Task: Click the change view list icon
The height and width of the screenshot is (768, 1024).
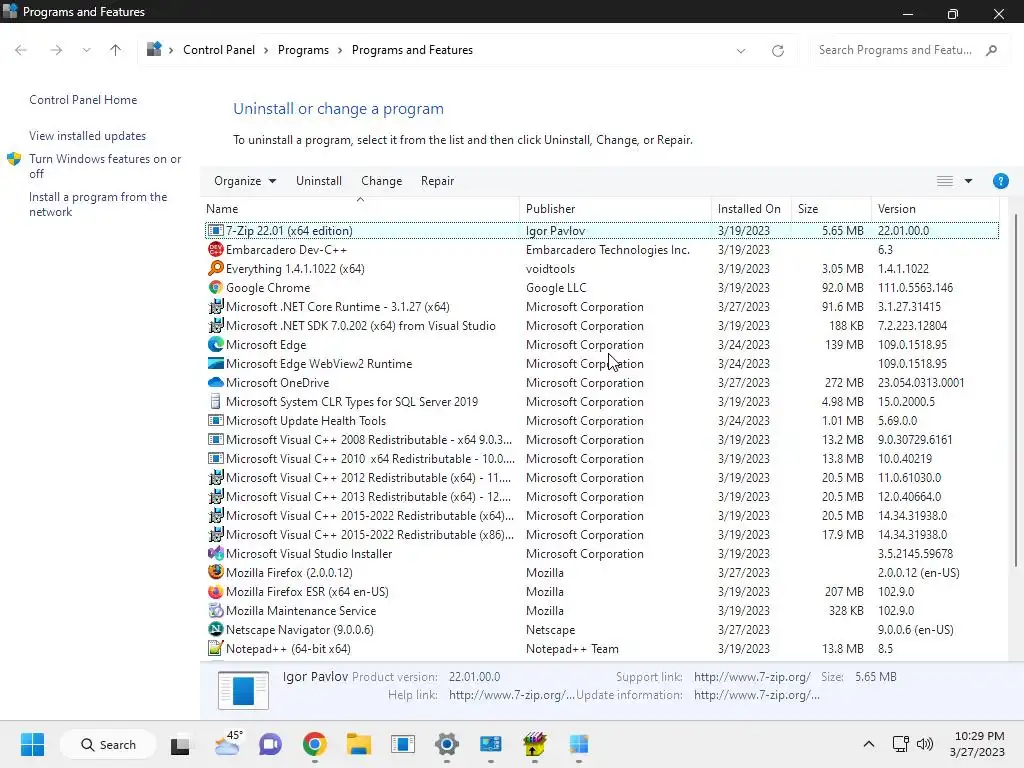Action: pyautogui.click(x=944, y=181)
